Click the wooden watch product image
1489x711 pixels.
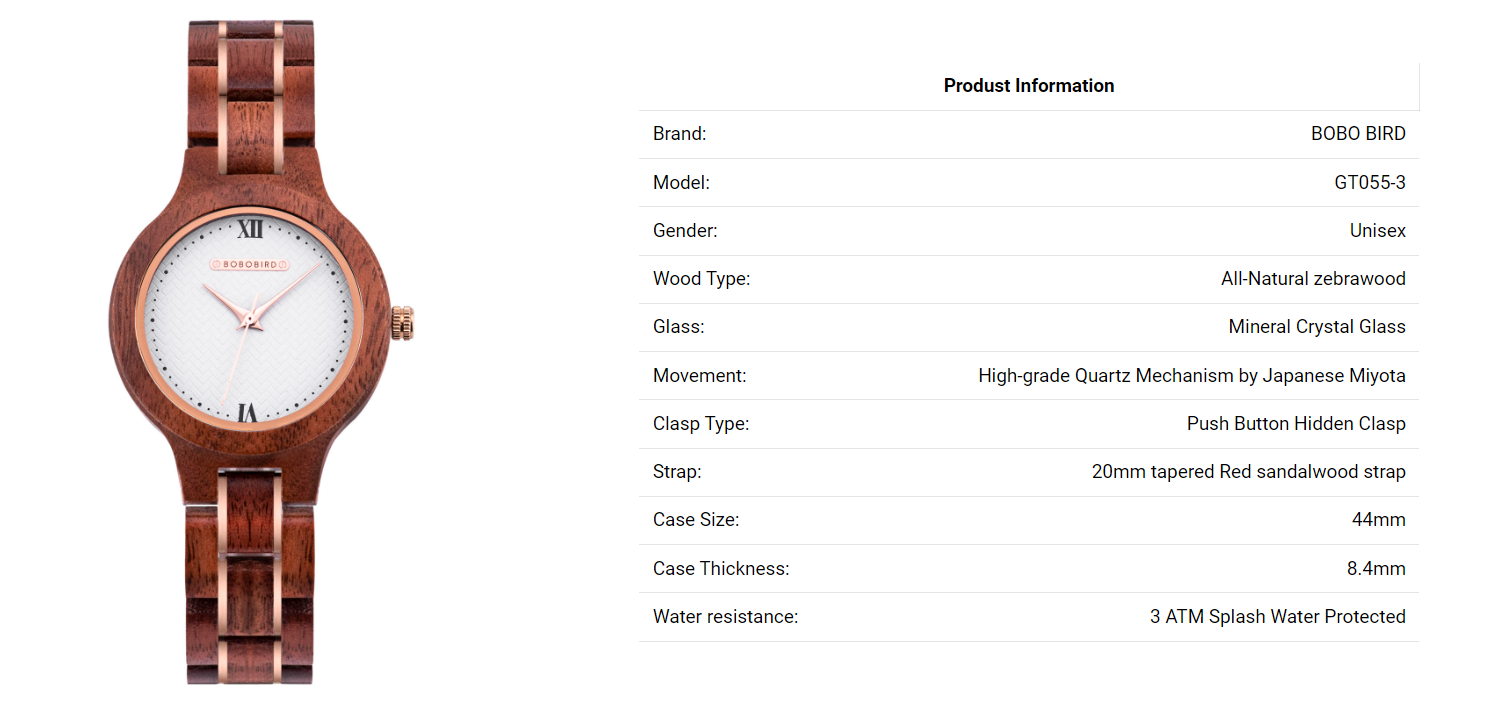click(260, 353)
